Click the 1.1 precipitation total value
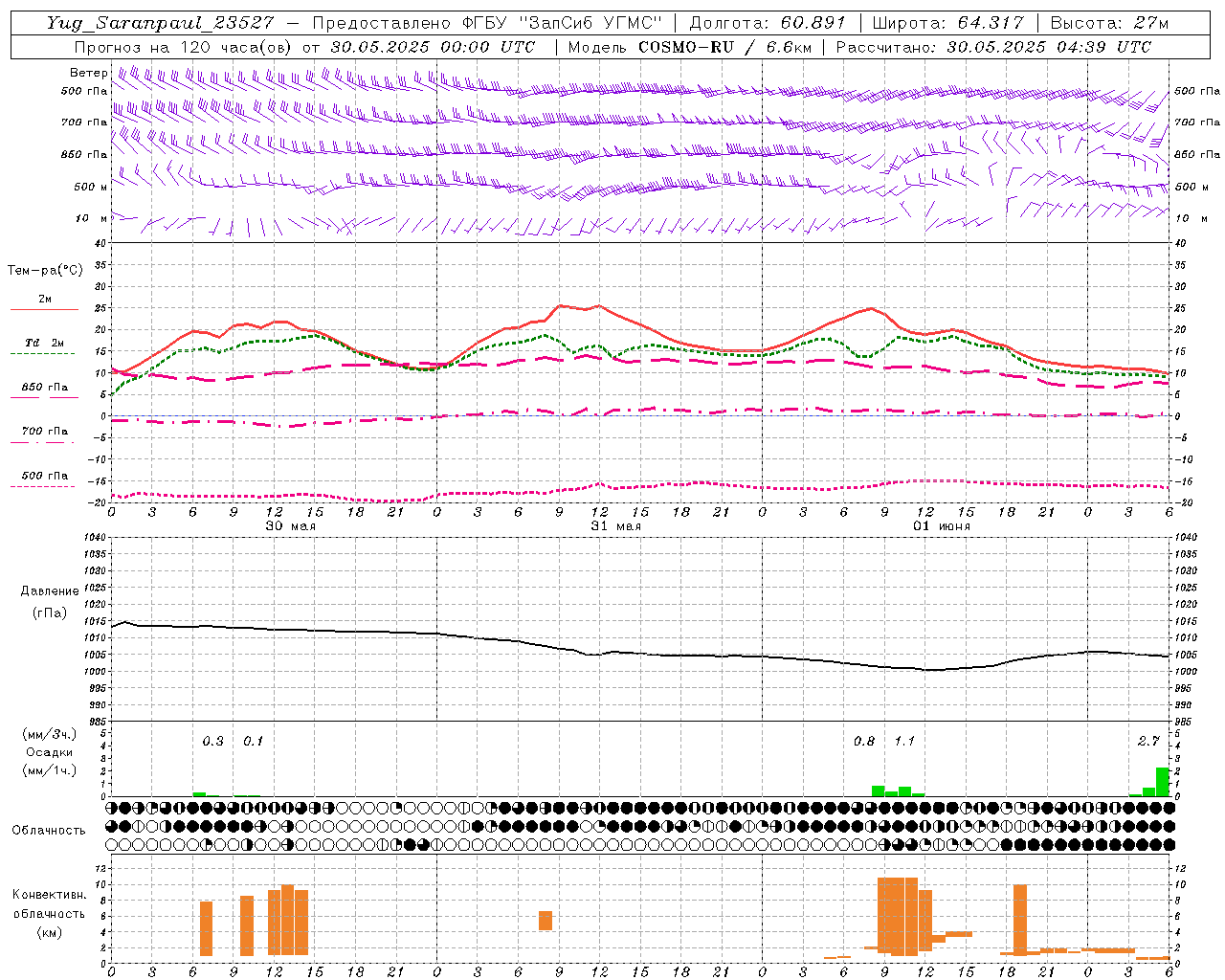This screenshot has height=980, width=1225. point(904,741)
